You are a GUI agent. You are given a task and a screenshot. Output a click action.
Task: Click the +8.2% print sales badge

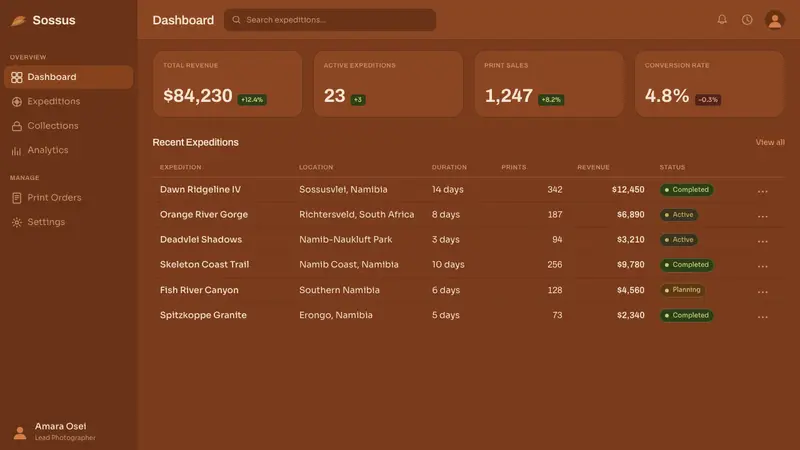[551, 99]
